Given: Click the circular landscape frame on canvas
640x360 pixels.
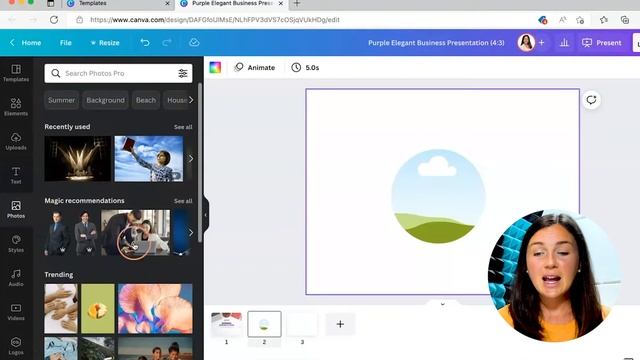Looking at the screenshot, I should (438, 196).
